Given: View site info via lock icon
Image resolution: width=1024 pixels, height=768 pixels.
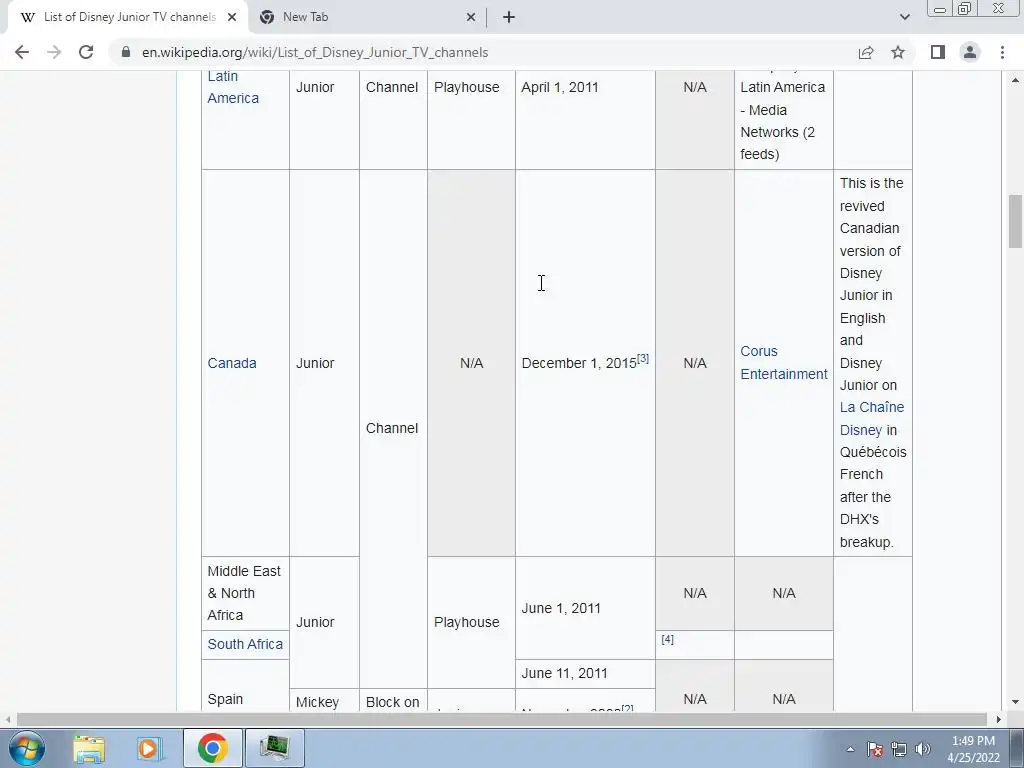Looking at the screenshot, I should (x=126, y=52).
